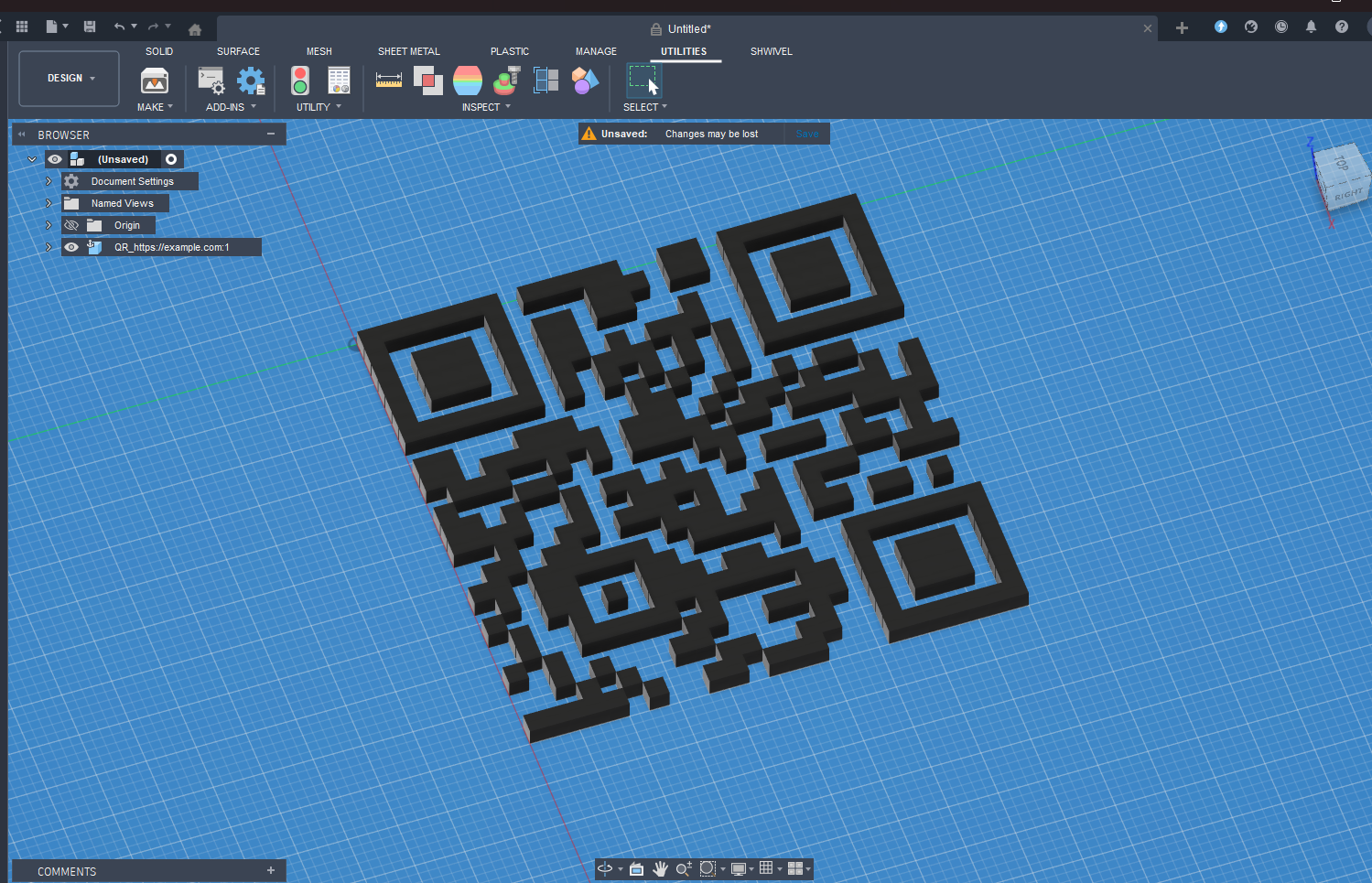Open the Help question mark menu

1342,27
